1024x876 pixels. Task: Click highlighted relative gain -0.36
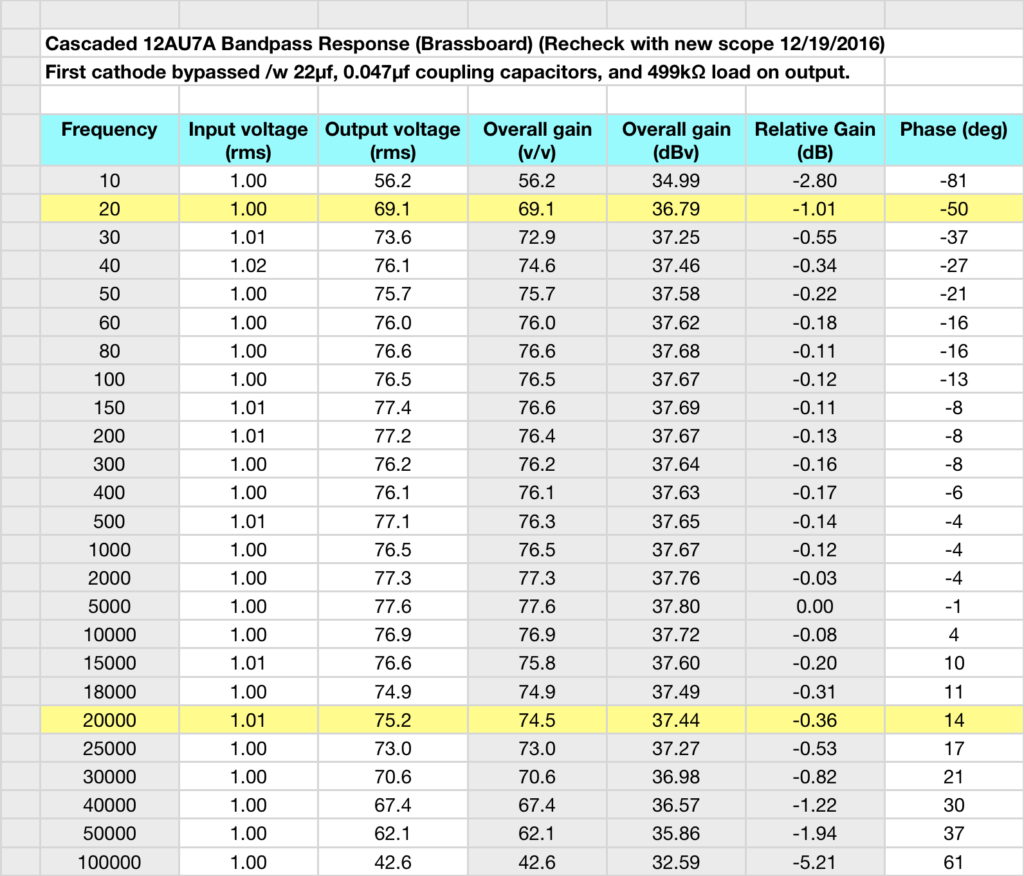click(x=815, y=720)
